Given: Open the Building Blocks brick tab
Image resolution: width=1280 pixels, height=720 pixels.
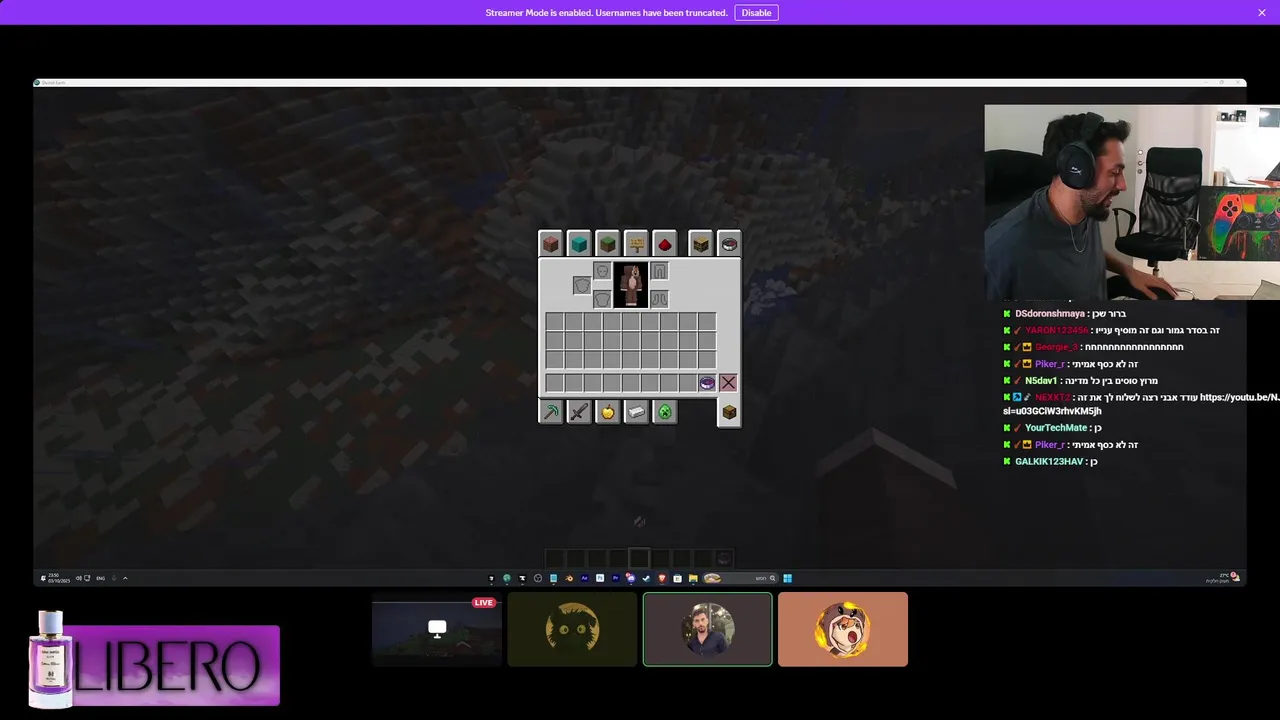Looking at the screenshot, I should [550, 244].
